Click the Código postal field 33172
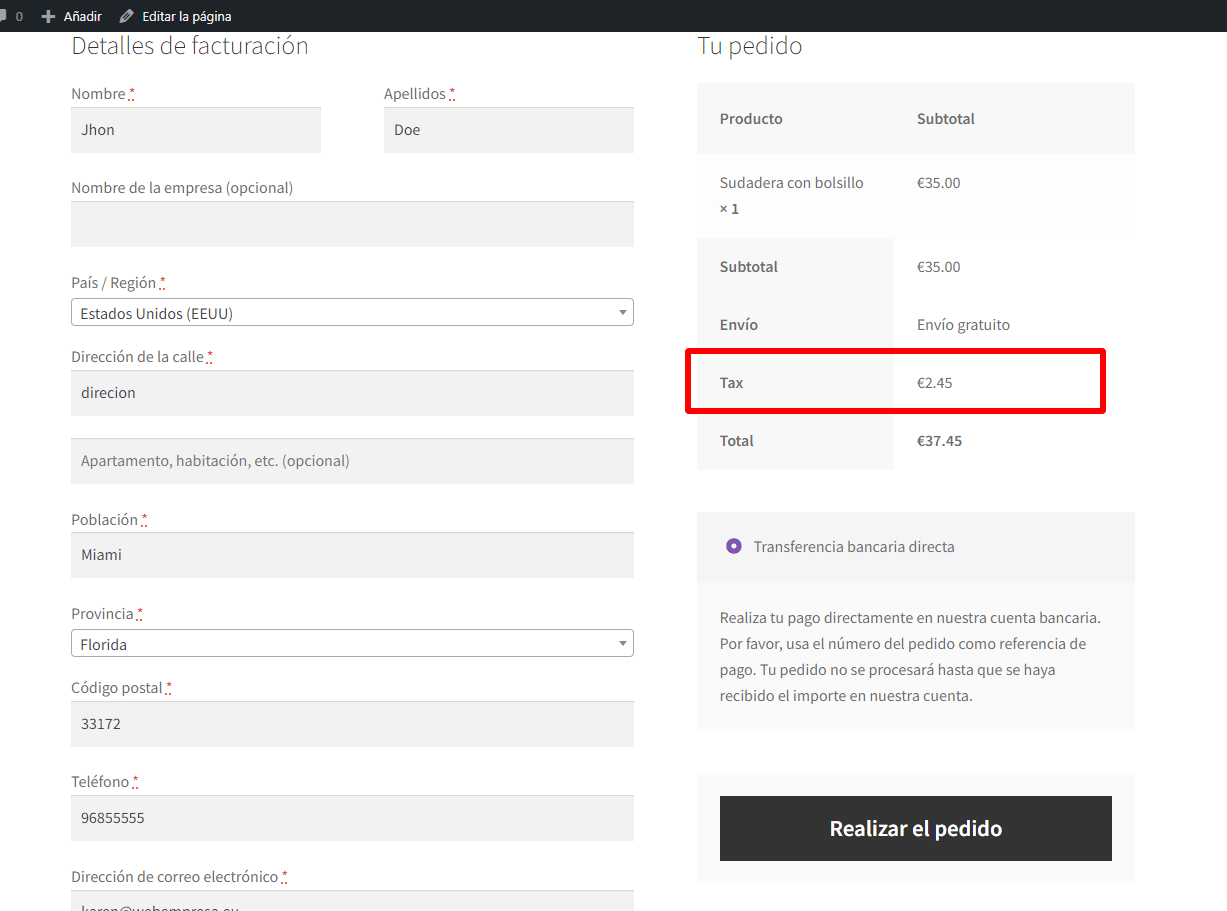This screenshot has width=1227, height=911. point(352,724)
